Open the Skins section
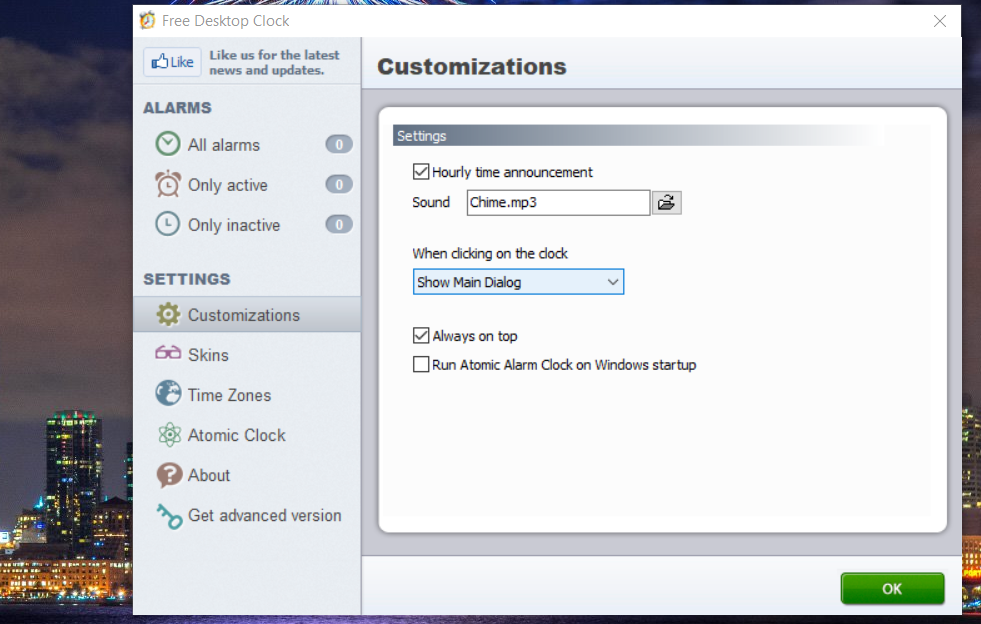981x624 pixels. pyautogui.click(x=210, y=354)
